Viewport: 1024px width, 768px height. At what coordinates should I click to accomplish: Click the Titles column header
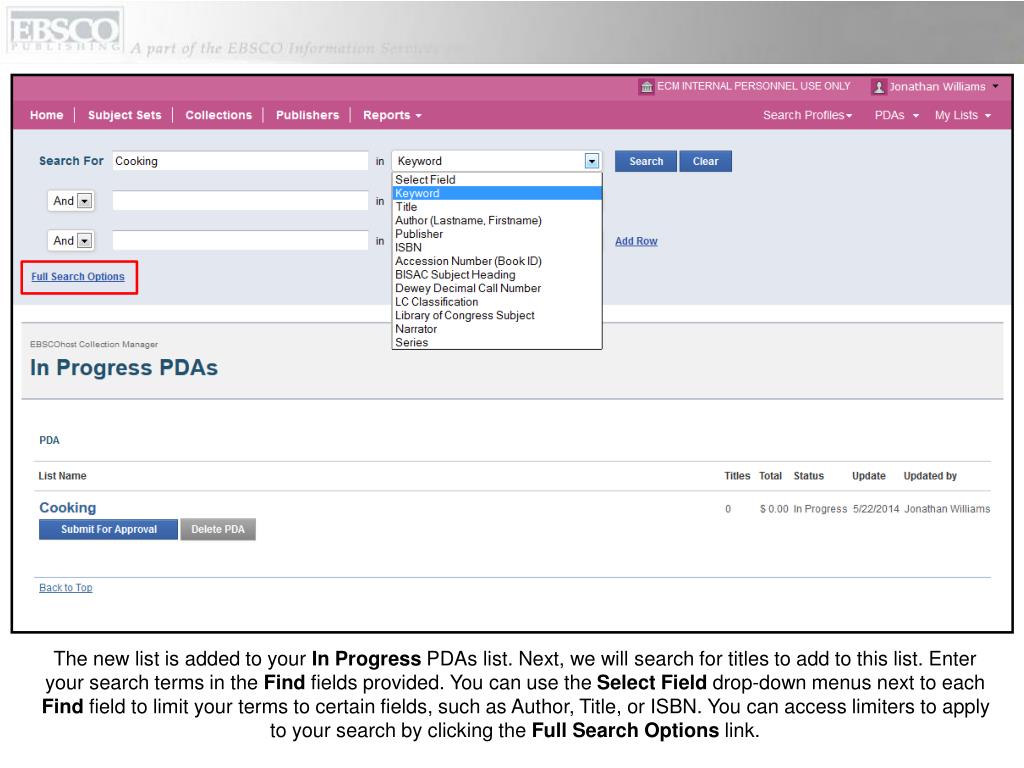(737, 476)
